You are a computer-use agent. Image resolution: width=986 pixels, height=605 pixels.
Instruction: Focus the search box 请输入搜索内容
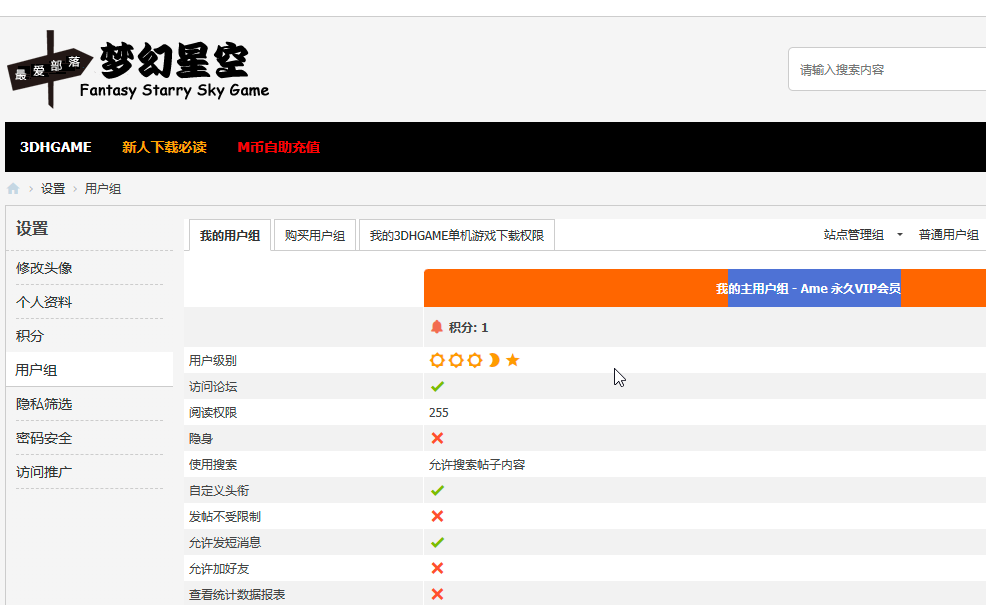pos(887,69)
